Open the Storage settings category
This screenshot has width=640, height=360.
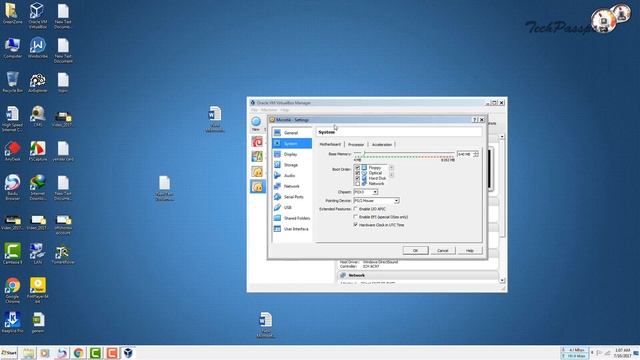pyautogui.click(x=291, y=165)
